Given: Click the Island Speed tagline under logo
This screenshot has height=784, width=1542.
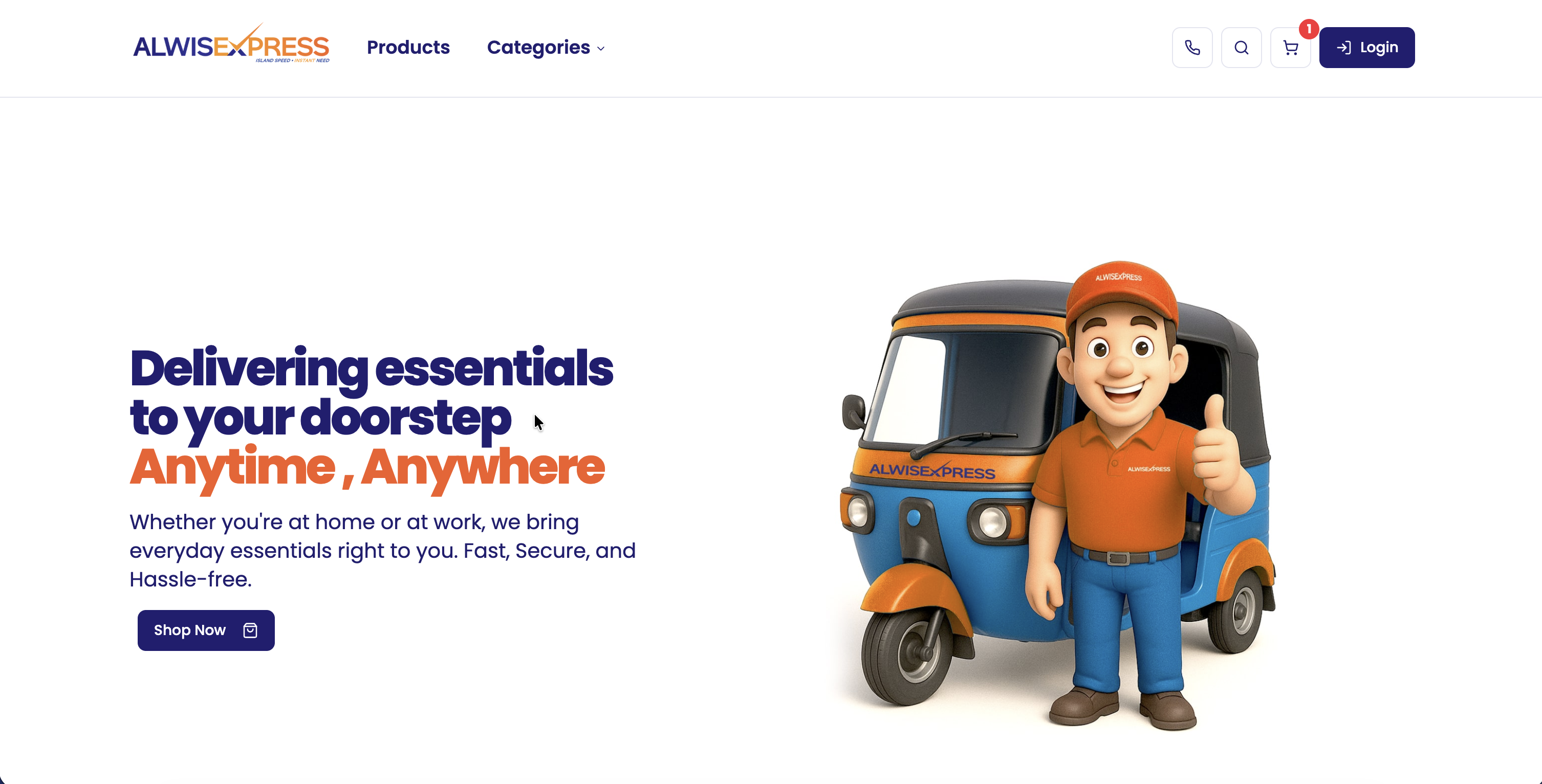Looking at the screenshot, I should (292, 60).
